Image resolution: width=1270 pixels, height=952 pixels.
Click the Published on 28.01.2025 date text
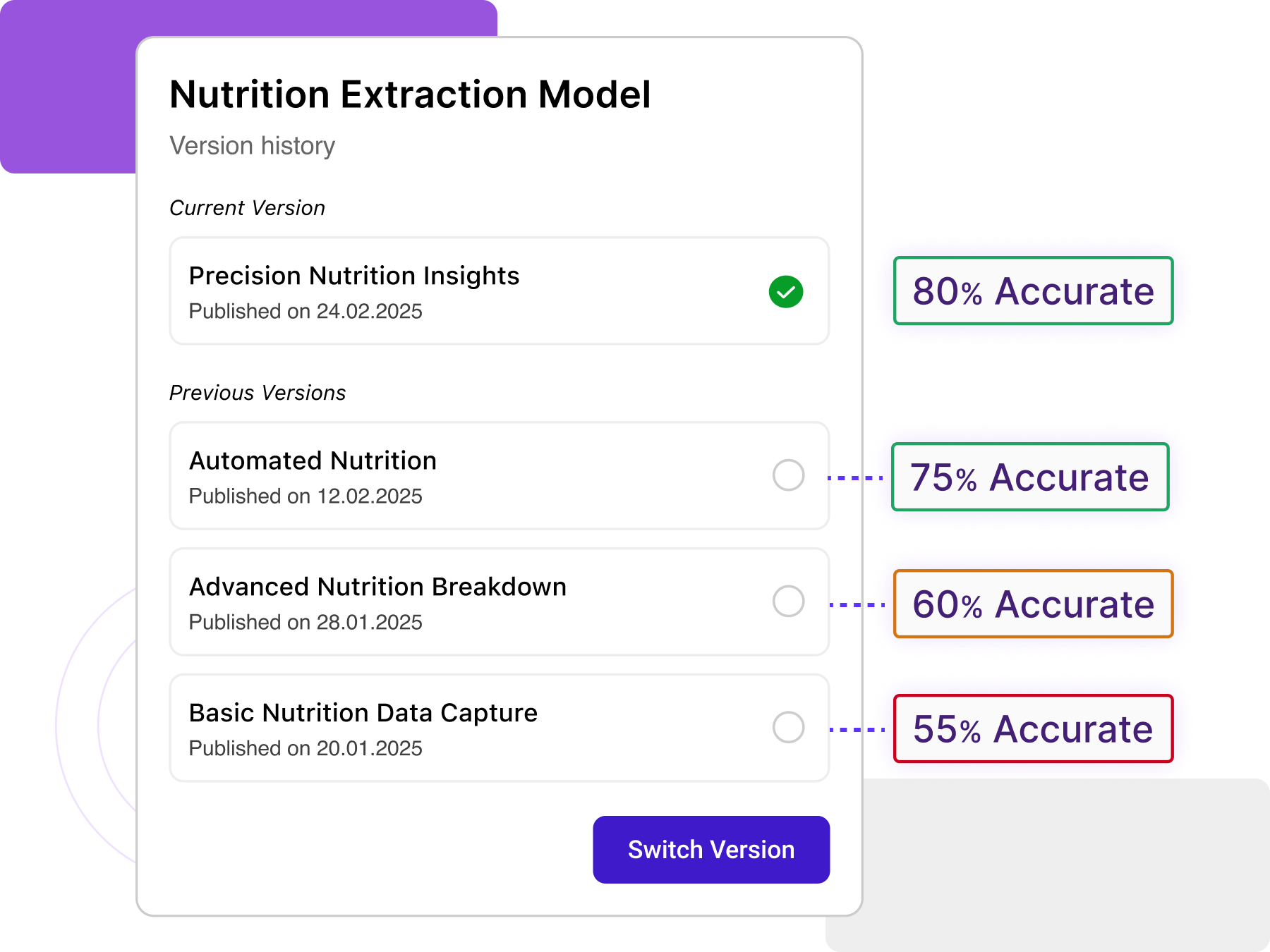306,622
